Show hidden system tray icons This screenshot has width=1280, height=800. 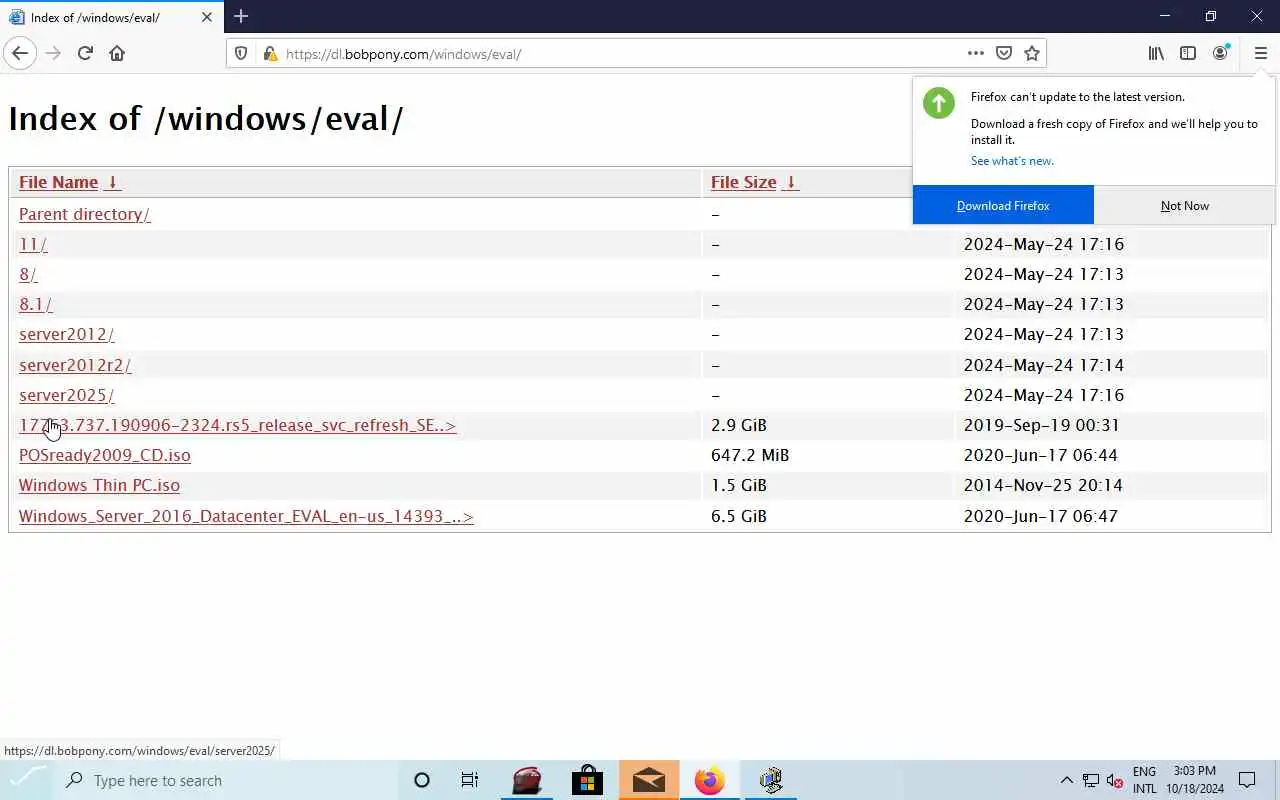1066,780
